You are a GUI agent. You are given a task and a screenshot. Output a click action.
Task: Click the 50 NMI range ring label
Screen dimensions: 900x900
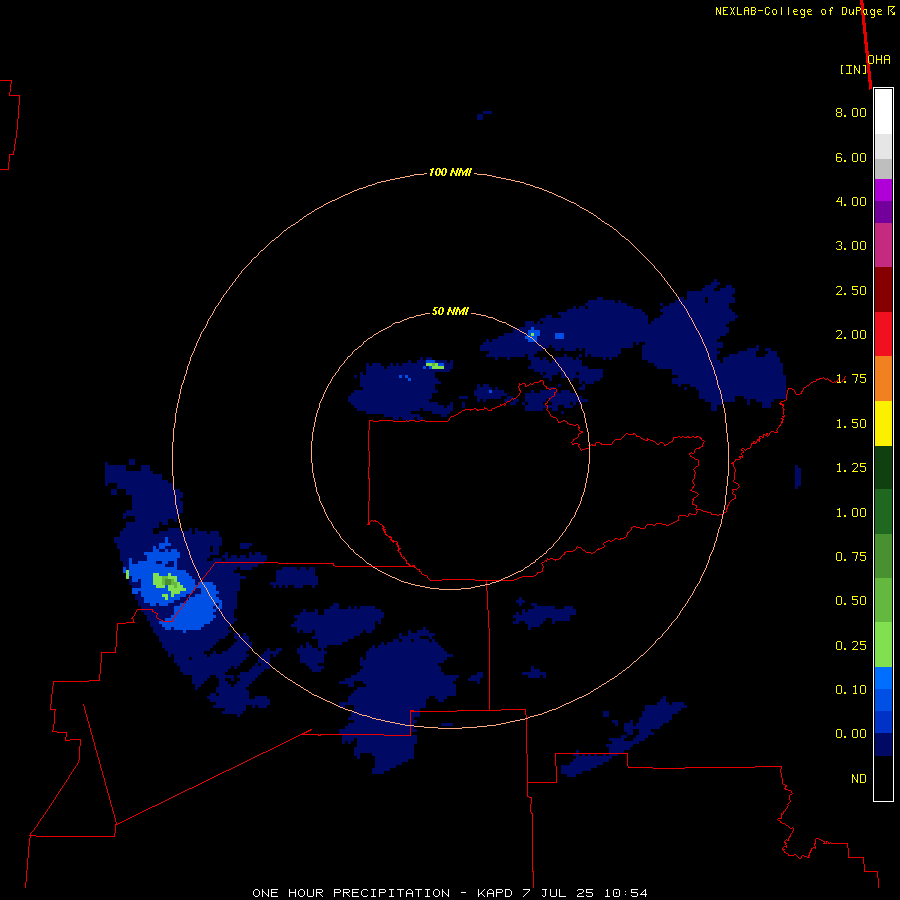[450, 312]
